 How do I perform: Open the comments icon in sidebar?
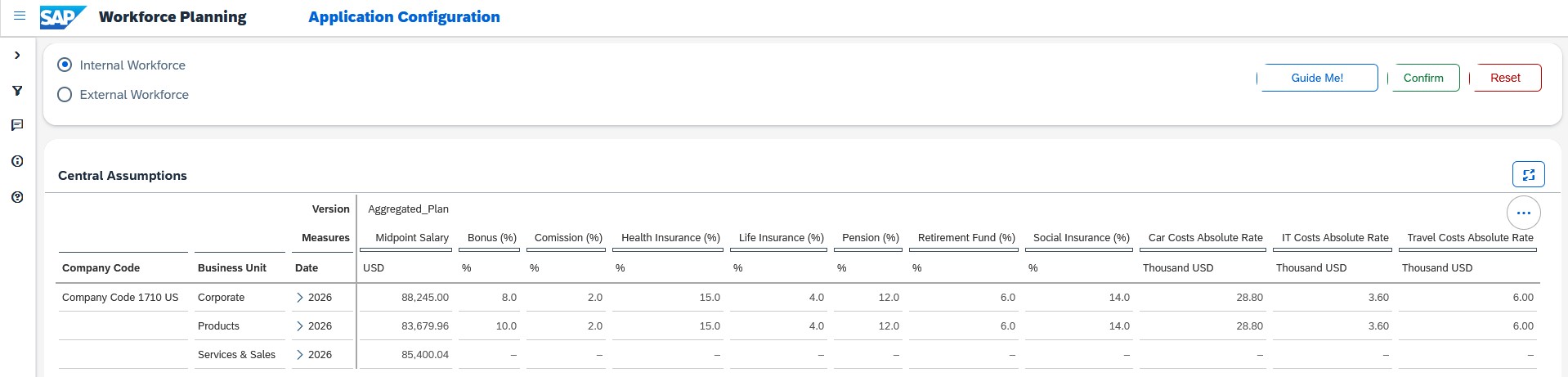(x=17, y=125)
